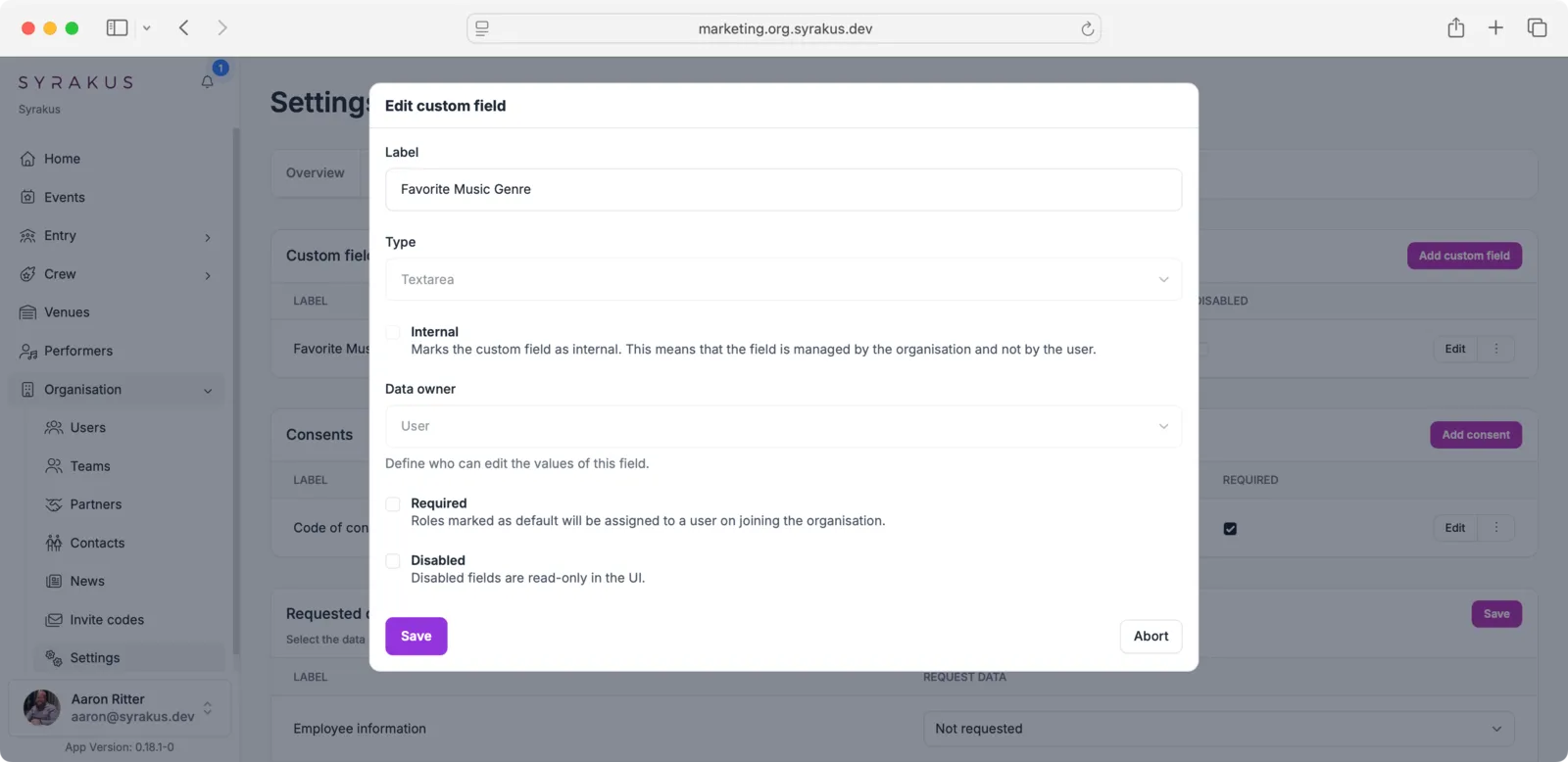Image resolution: width=1568 pixels, height=762 pixels.
Task: Go to Contacts in the sidebar
Action: pos(97,543)
